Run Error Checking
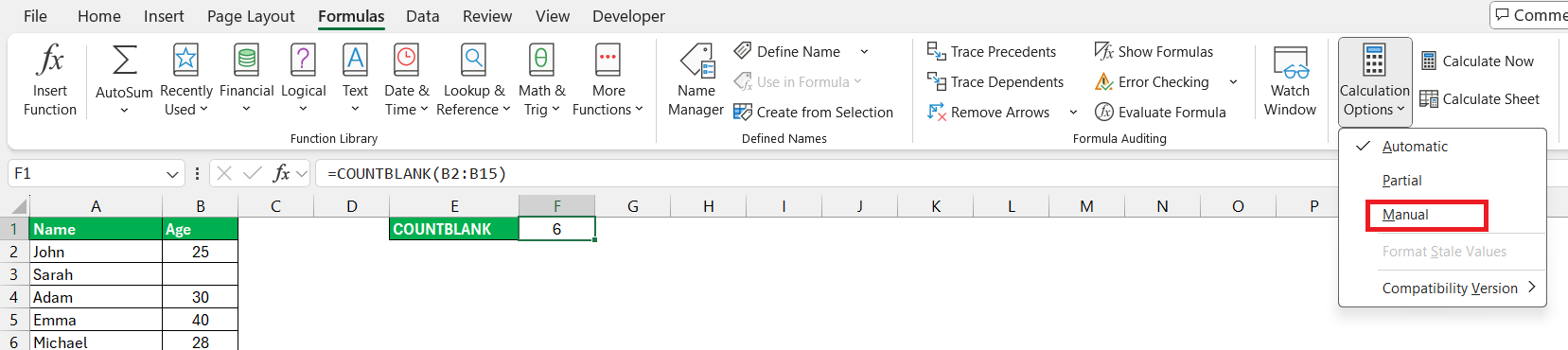This screenshot has height=350, width=1568. click(x=1152, y=81)
